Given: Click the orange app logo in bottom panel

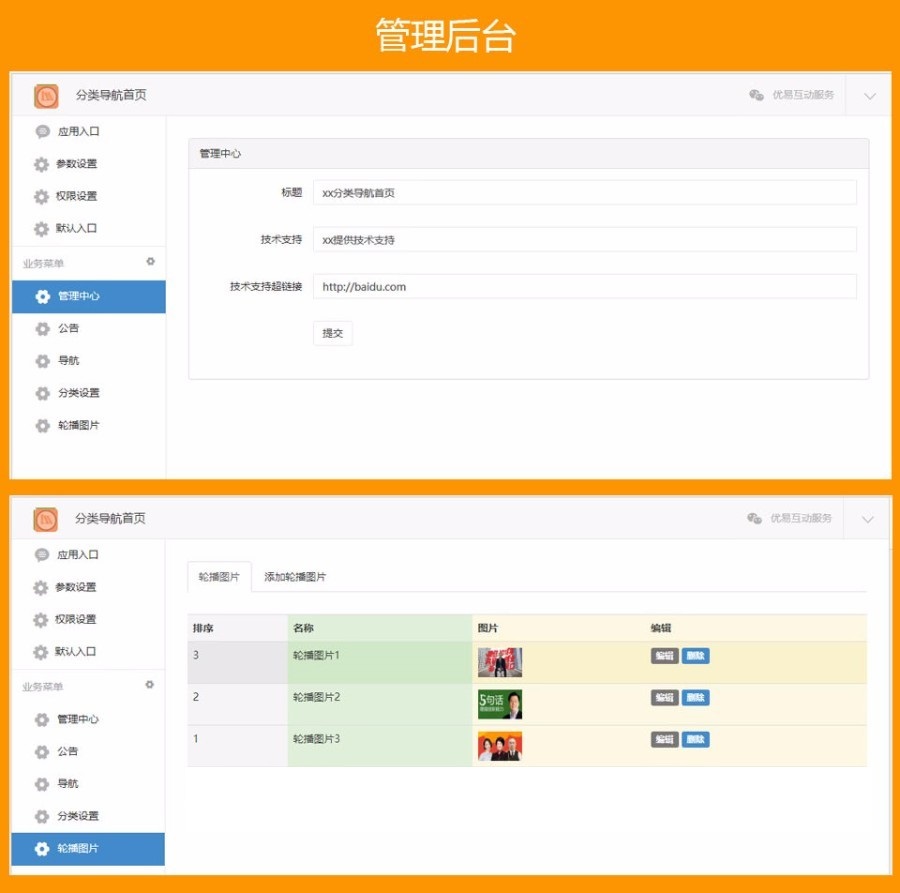Looking at the screenshot, I should 45,519.
